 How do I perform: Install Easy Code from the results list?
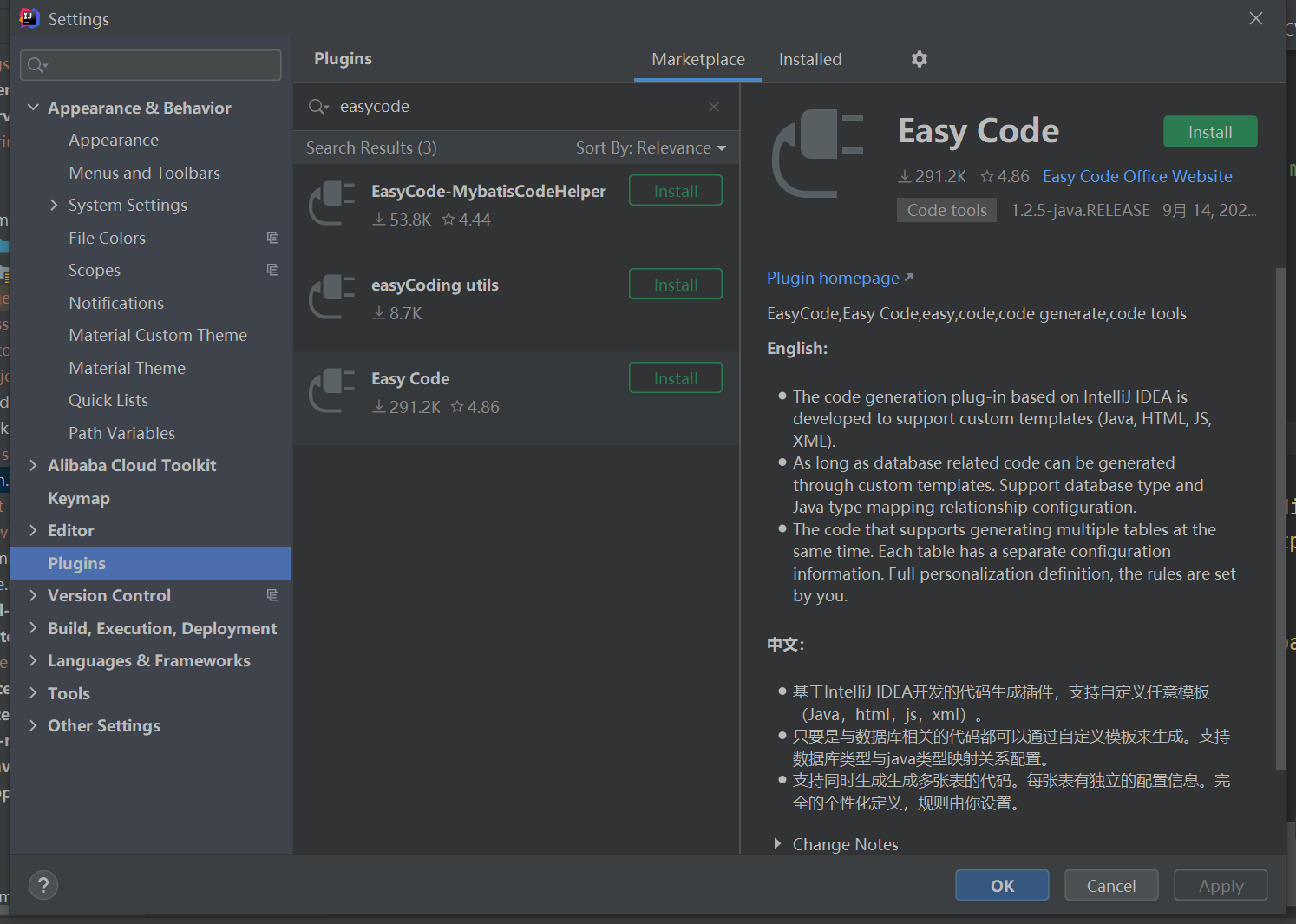coord(675,378)
